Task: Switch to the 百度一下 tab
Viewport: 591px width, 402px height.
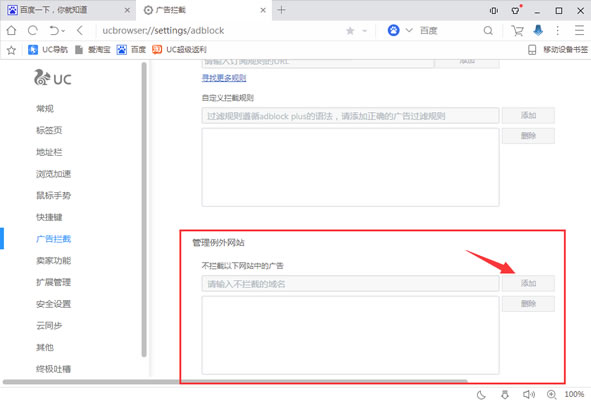Action: point(54,10)
